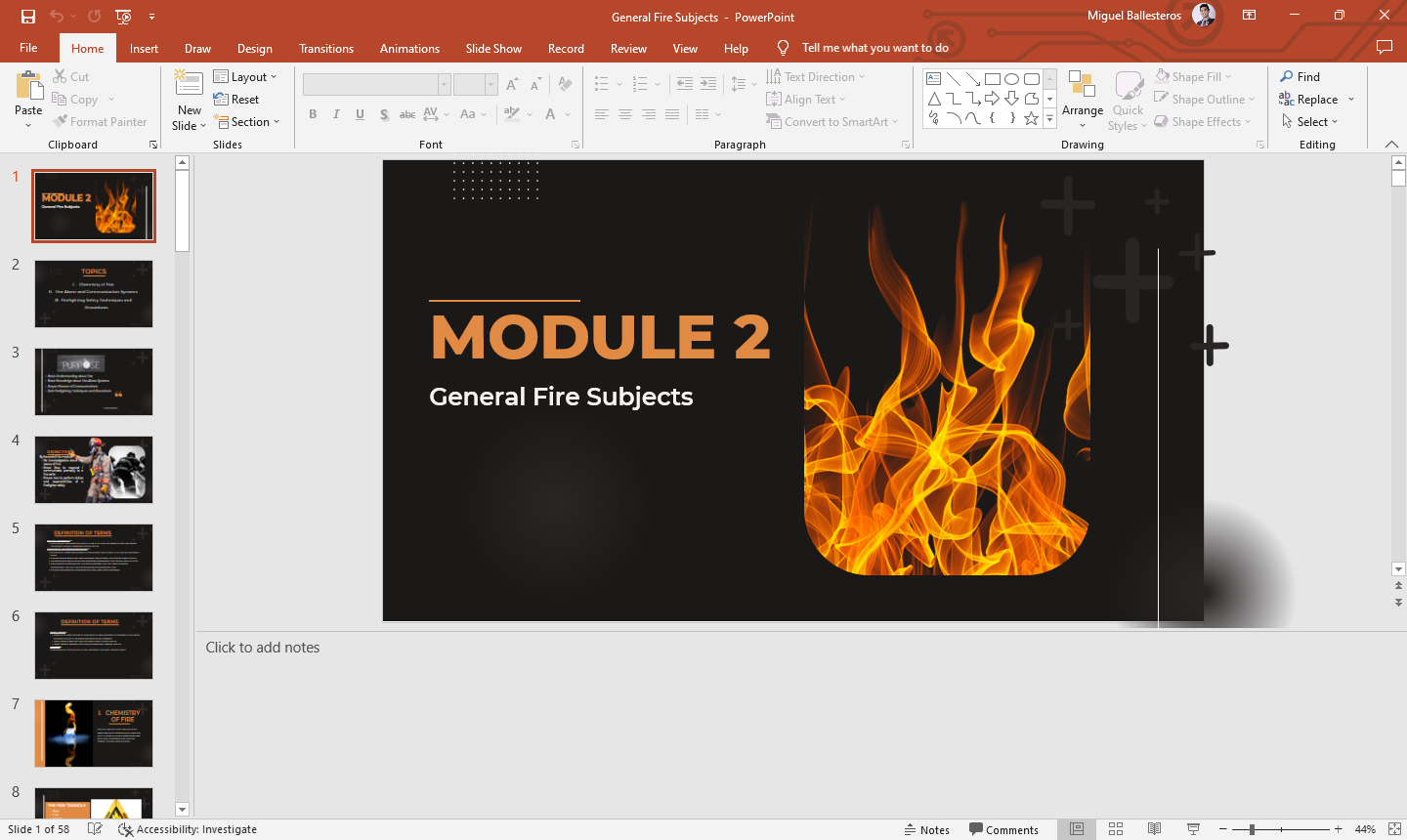
Task: Click the zoom slider handle
Action: (1252, 829)
